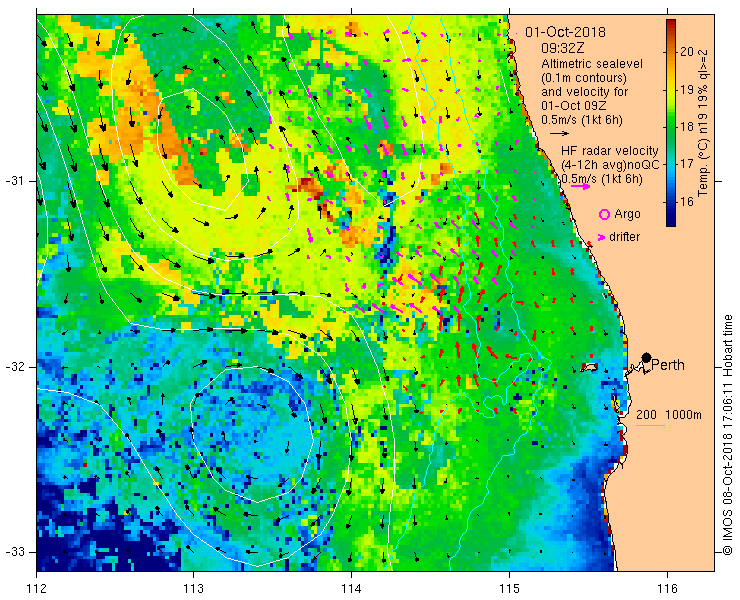This screenshot has height=600, width=740.
Task: Click the 19 label on temperature scale
Action: pyautogui.click(x=687, y=89)
